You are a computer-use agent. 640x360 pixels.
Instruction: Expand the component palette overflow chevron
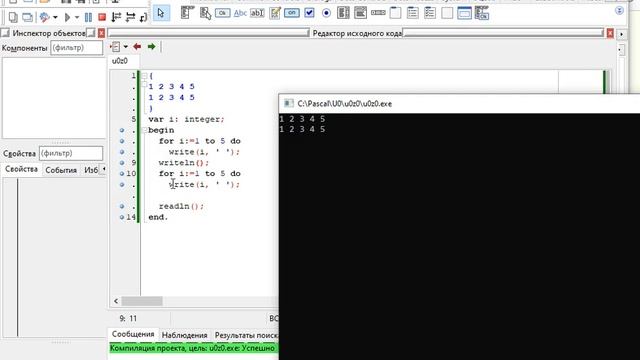[619, 11]
